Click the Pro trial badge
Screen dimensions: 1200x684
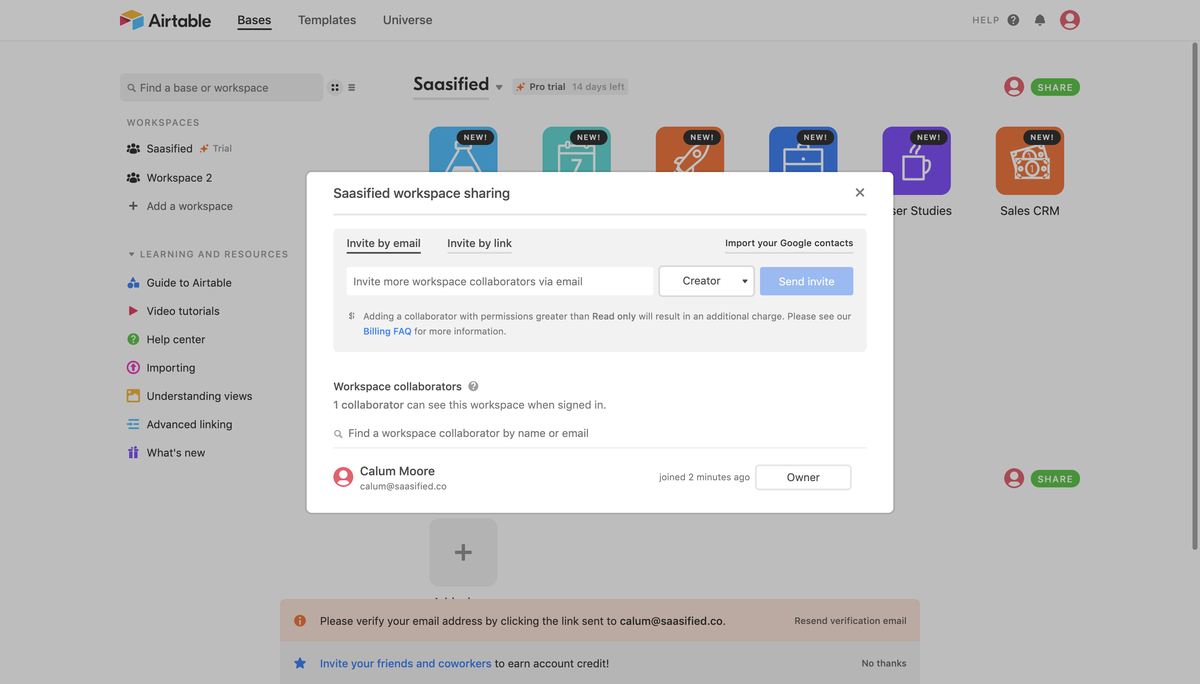pos(570,87)
